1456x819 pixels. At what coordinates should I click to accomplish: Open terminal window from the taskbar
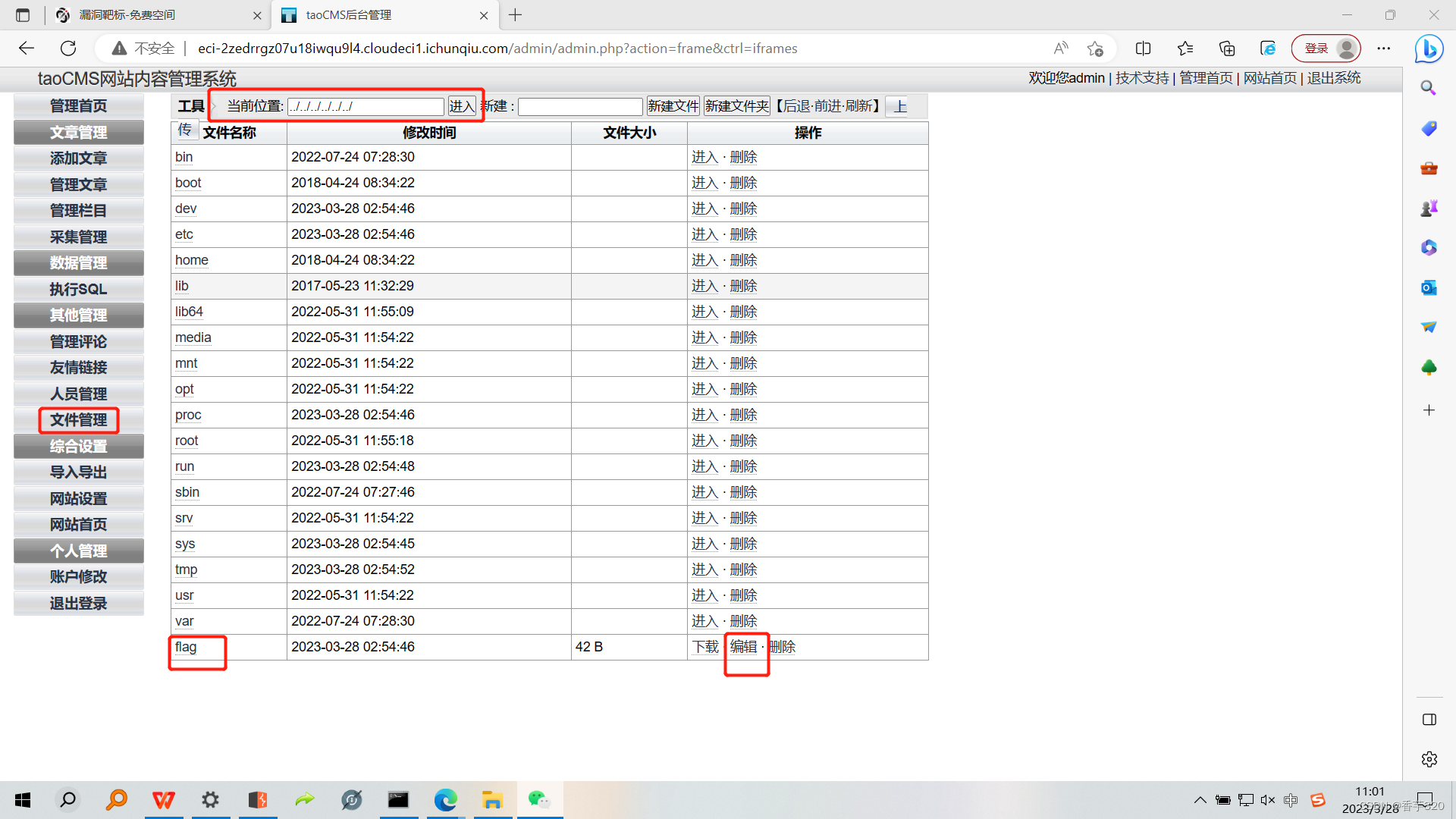pos(398,800)
